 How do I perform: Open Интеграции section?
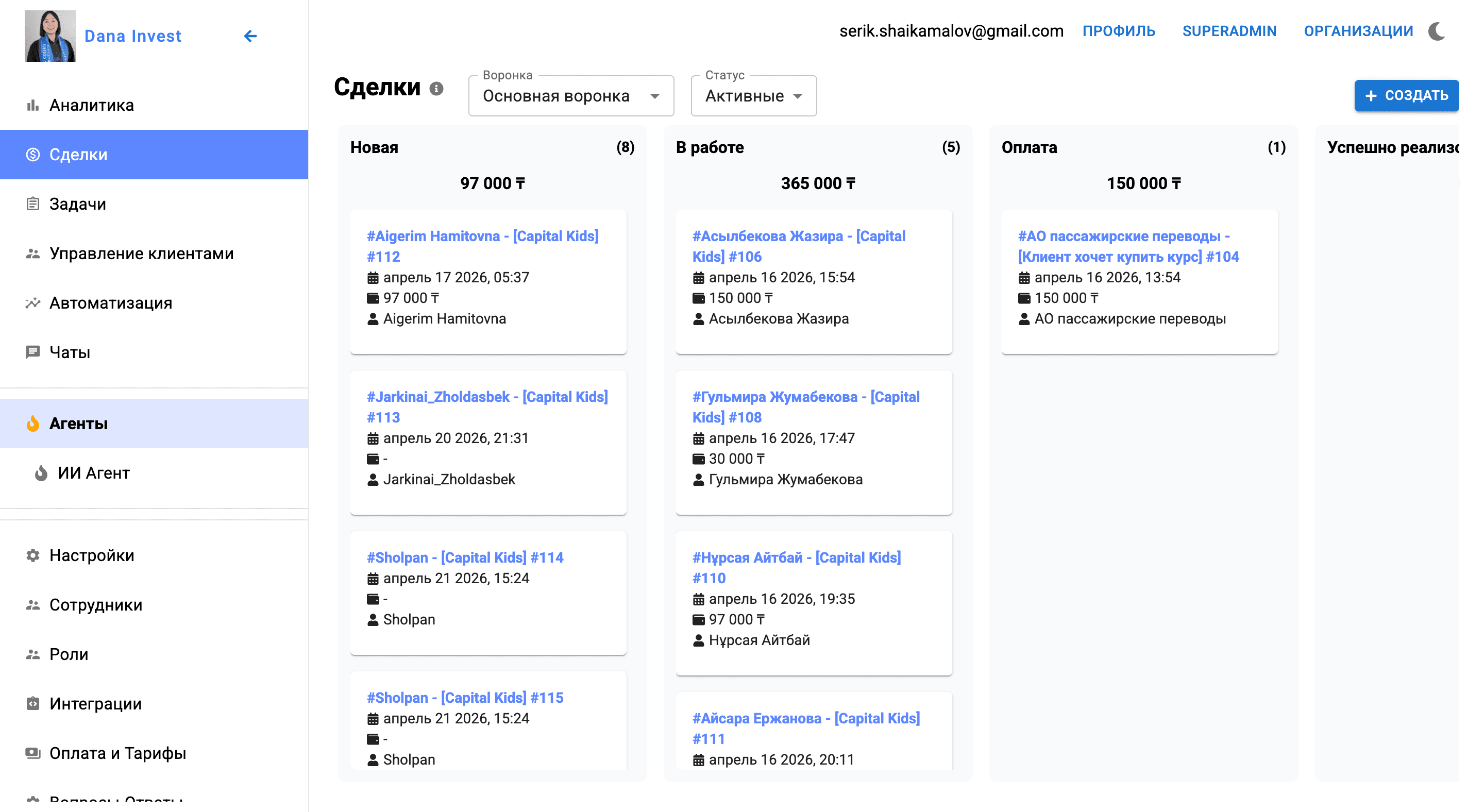pyautogui.click(x=154, y=704)
